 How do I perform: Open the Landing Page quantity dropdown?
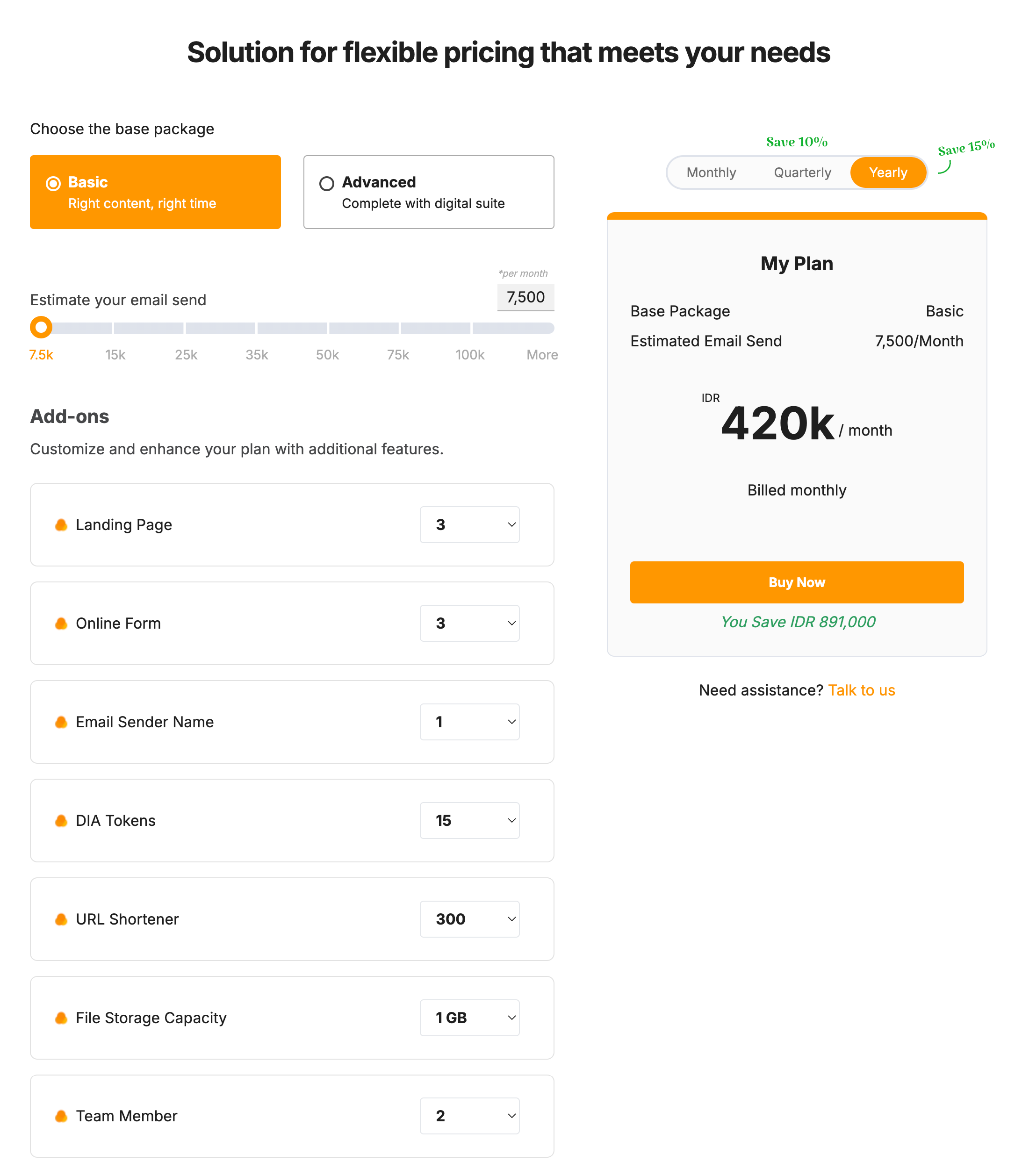[469, 524]
